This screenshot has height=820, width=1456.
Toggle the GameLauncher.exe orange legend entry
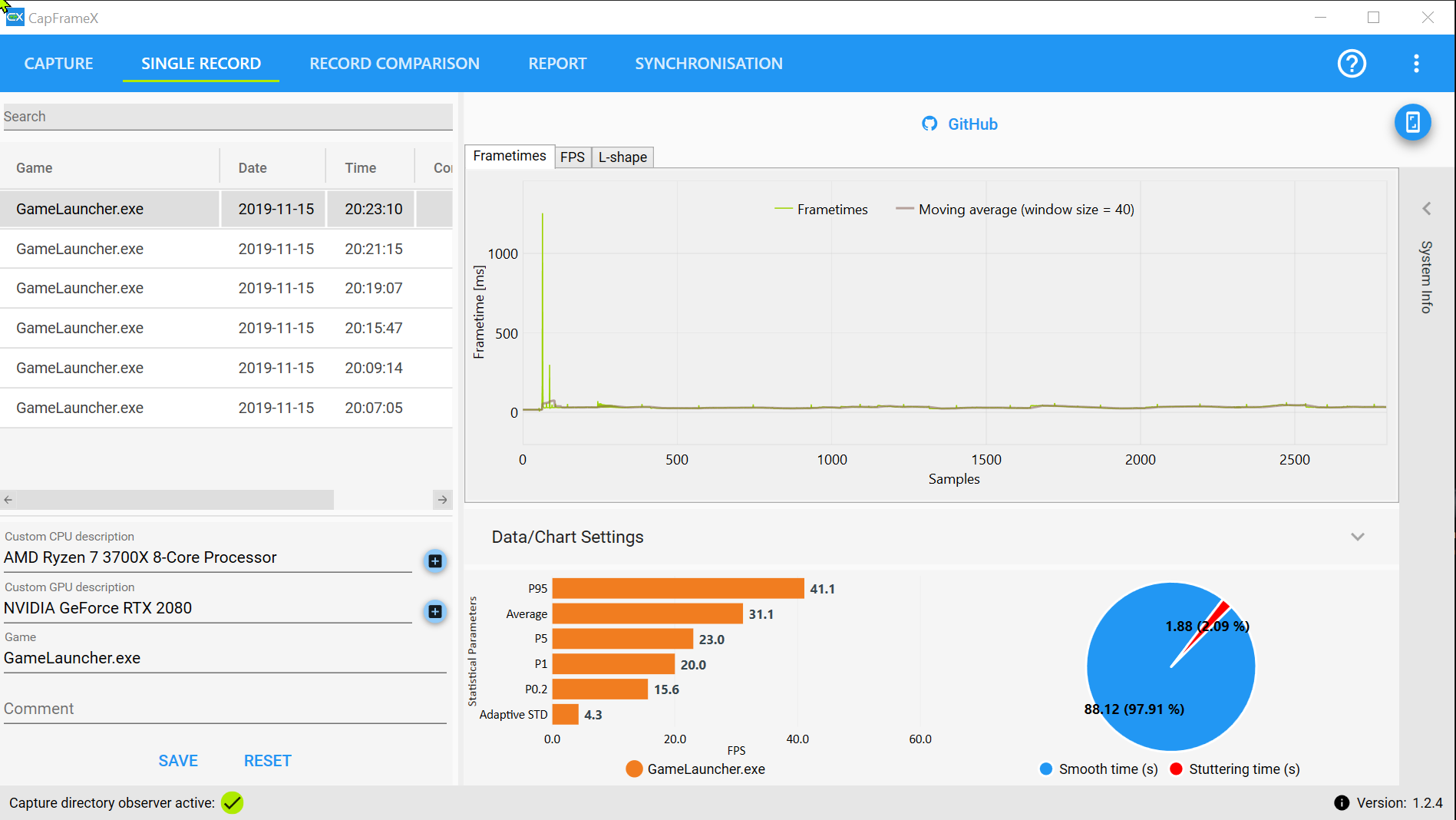695,769
